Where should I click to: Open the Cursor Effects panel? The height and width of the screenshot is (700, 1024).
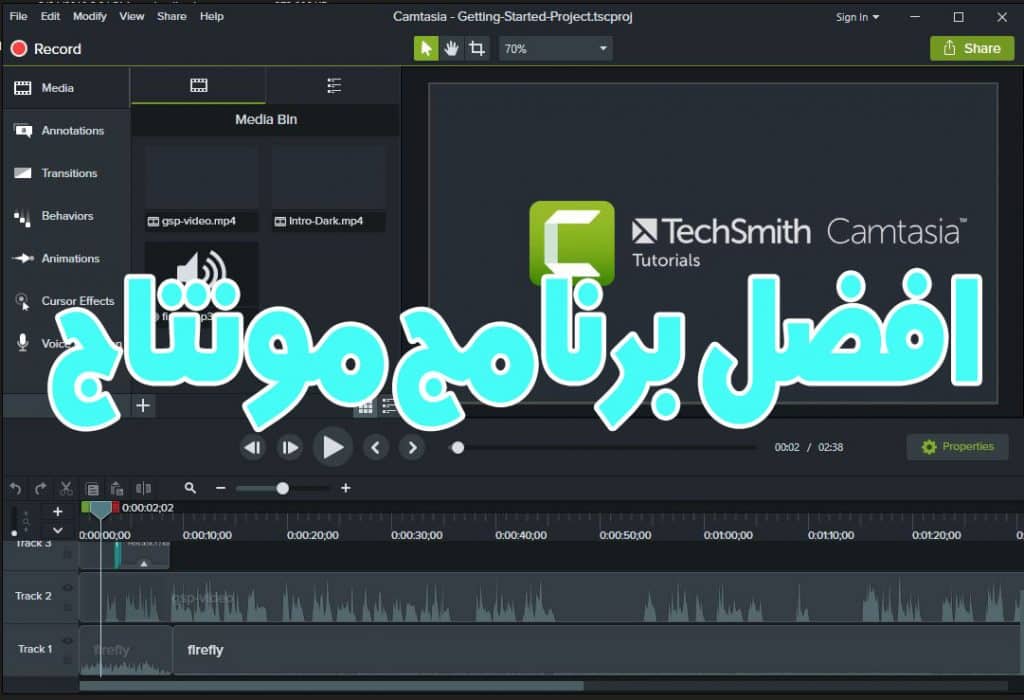65,301
